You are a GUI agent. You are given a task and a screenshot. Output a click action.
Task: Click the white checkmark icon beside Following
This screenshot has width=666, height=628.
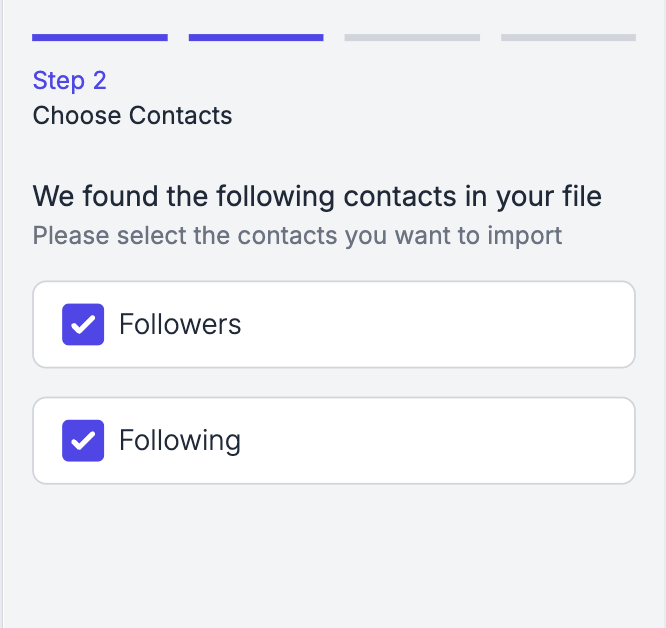click(83, 441)
